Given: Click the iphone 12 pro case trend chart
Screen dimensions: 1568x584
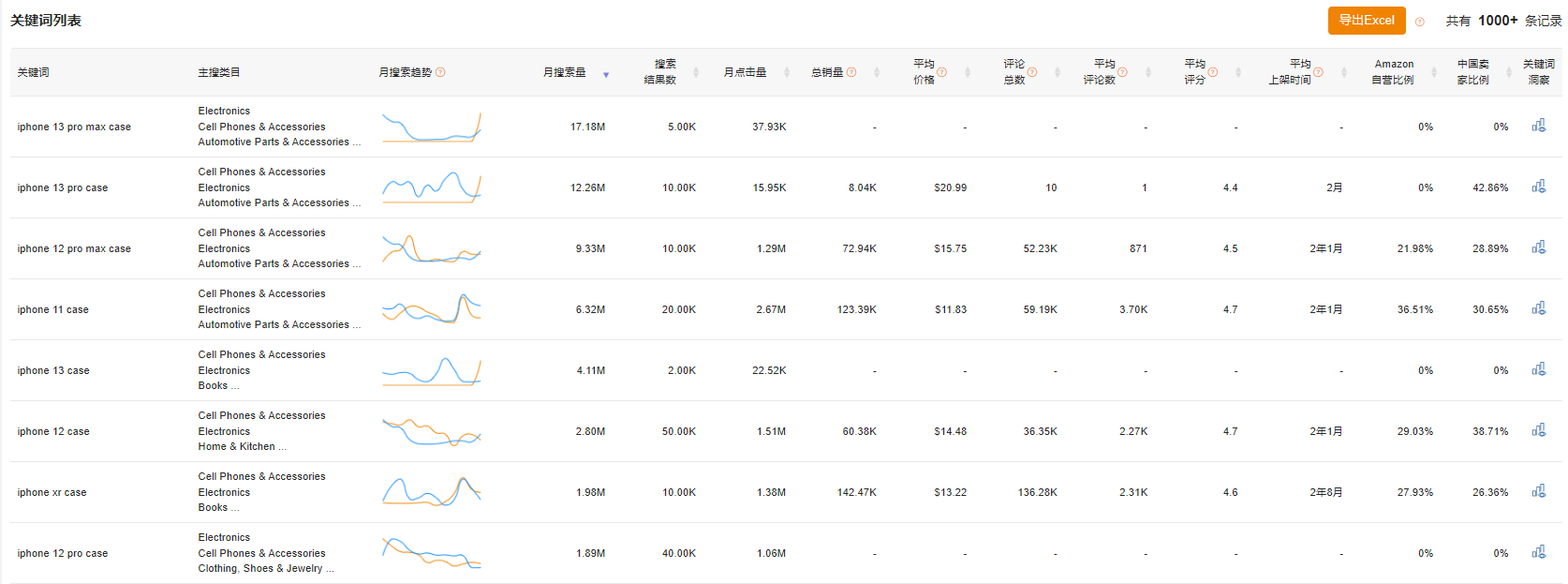Looking at the screenshot, I should pos(432,553).
